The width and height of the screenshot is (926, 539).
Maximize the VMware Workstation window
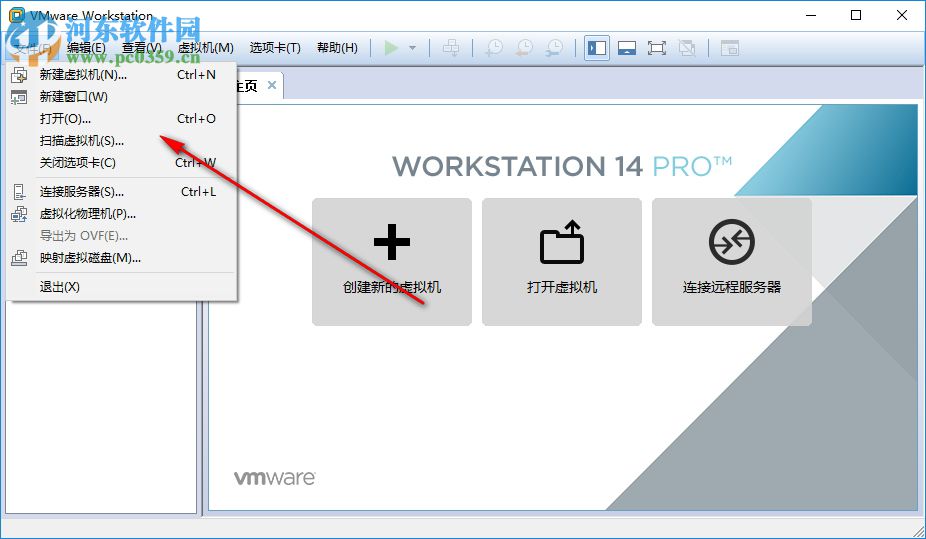tap(856, 15)
